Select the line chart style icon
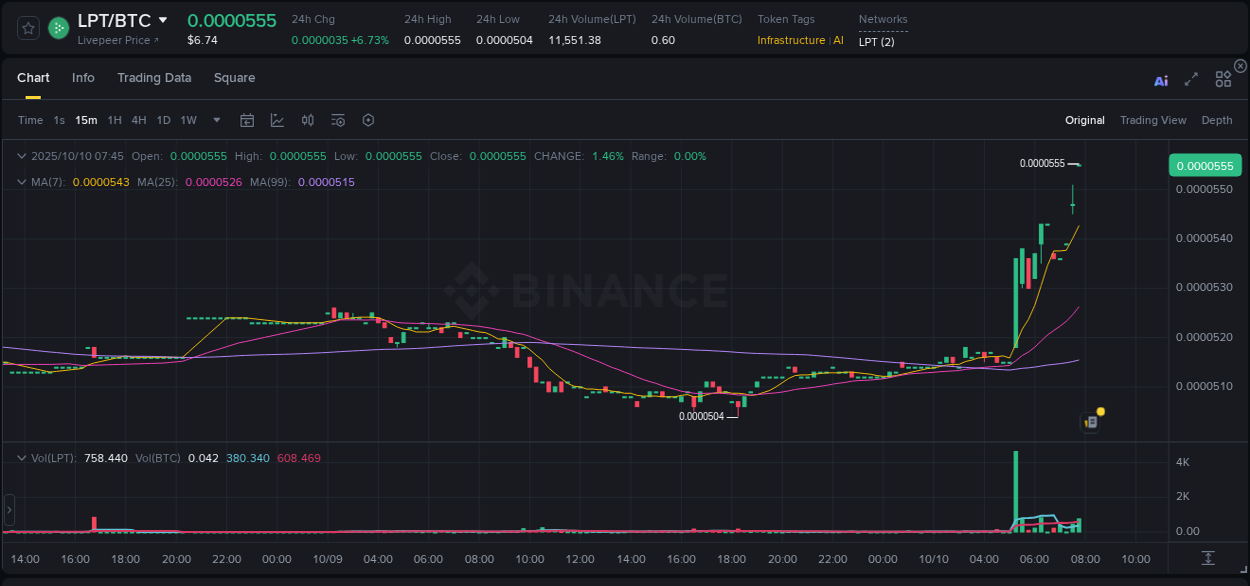The image size is (1250, 586). tap(277, 119)
